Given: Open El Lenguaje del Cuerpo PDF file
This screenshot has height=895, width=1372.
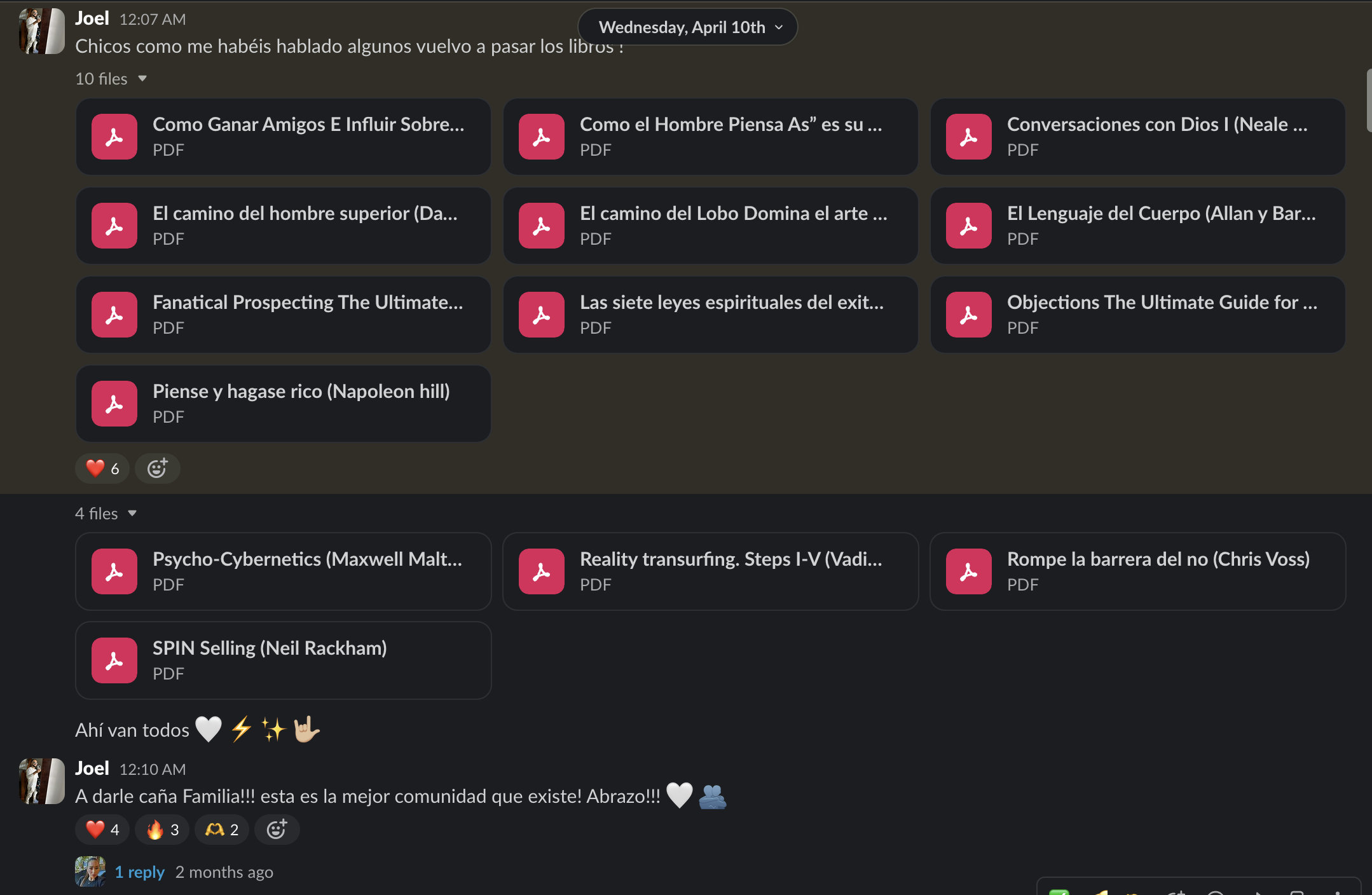Looking at the screenshot, I should 1137,226.
